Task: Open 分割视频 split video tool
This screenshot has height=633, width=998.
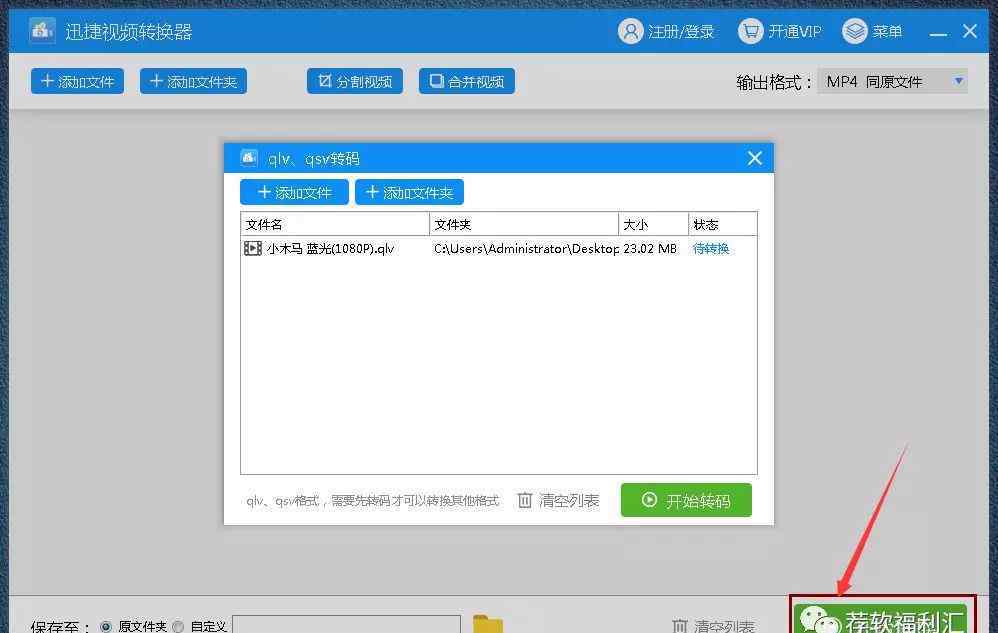Action: pos(355,81)
